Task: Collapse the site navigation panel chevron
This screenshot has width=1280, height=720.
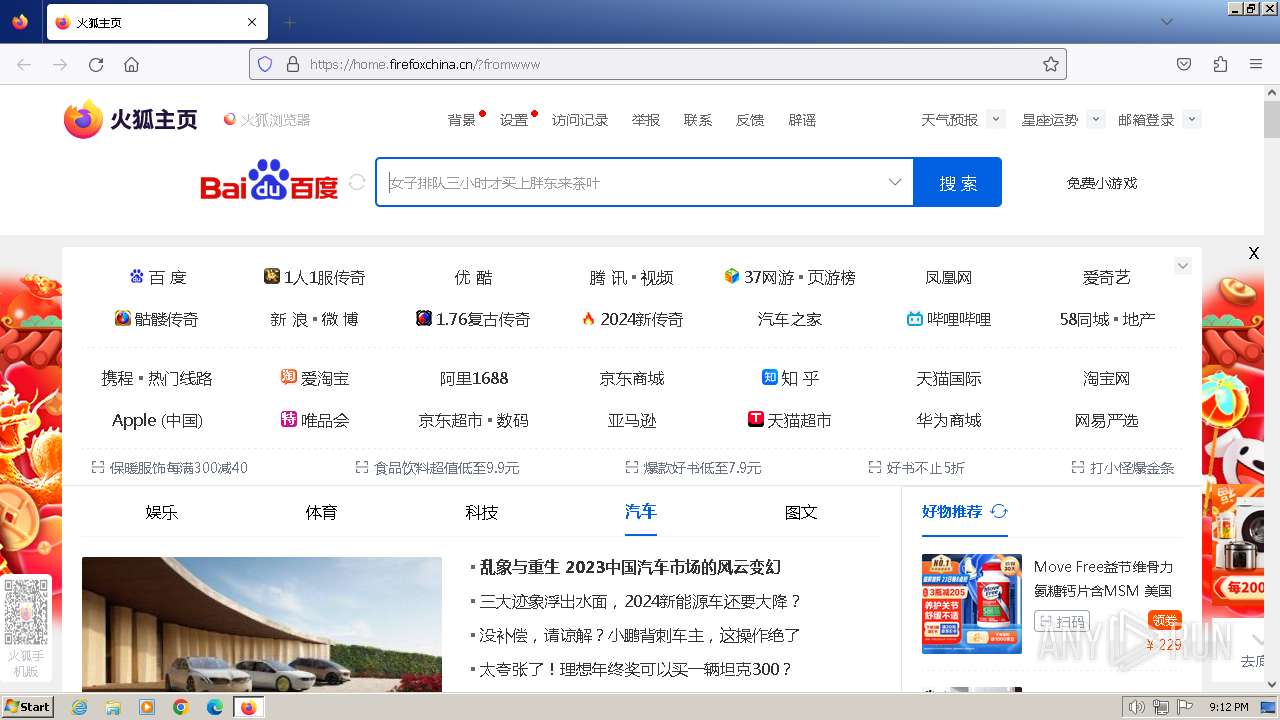Action: [x=1183, y=265]
